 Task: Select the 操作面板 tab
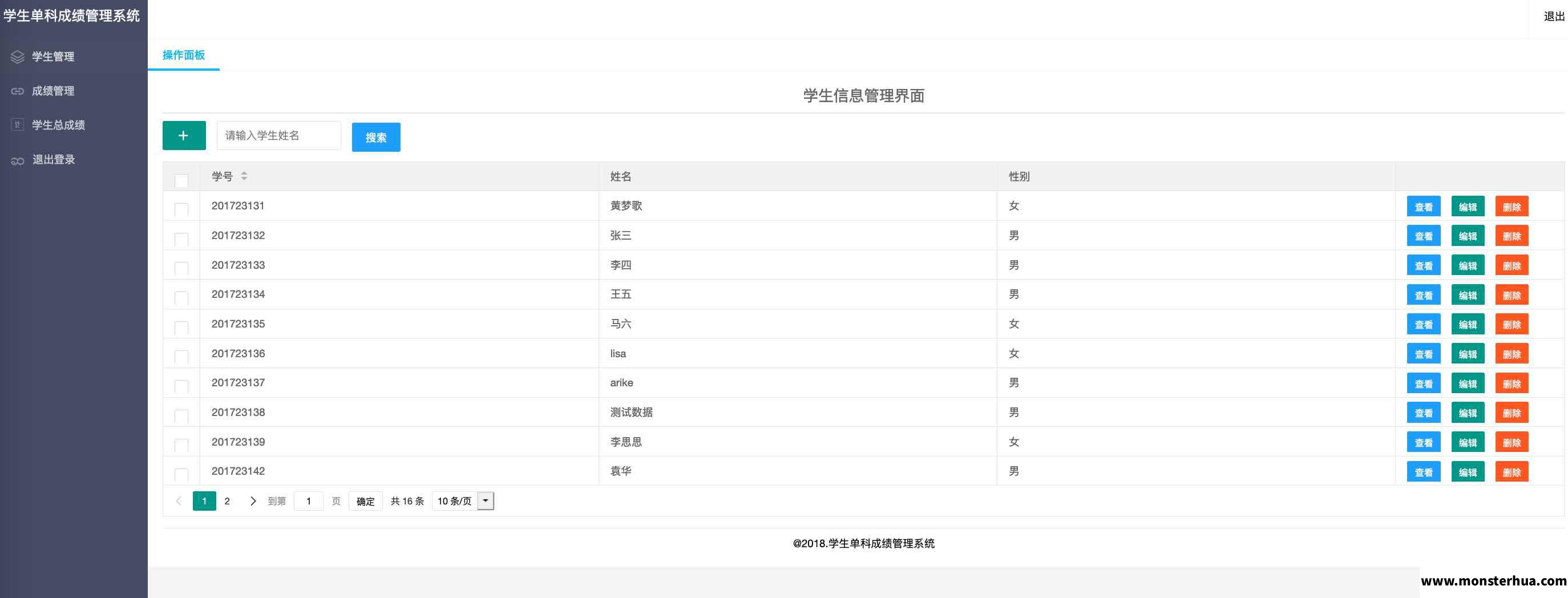click(x=183, y=55)
